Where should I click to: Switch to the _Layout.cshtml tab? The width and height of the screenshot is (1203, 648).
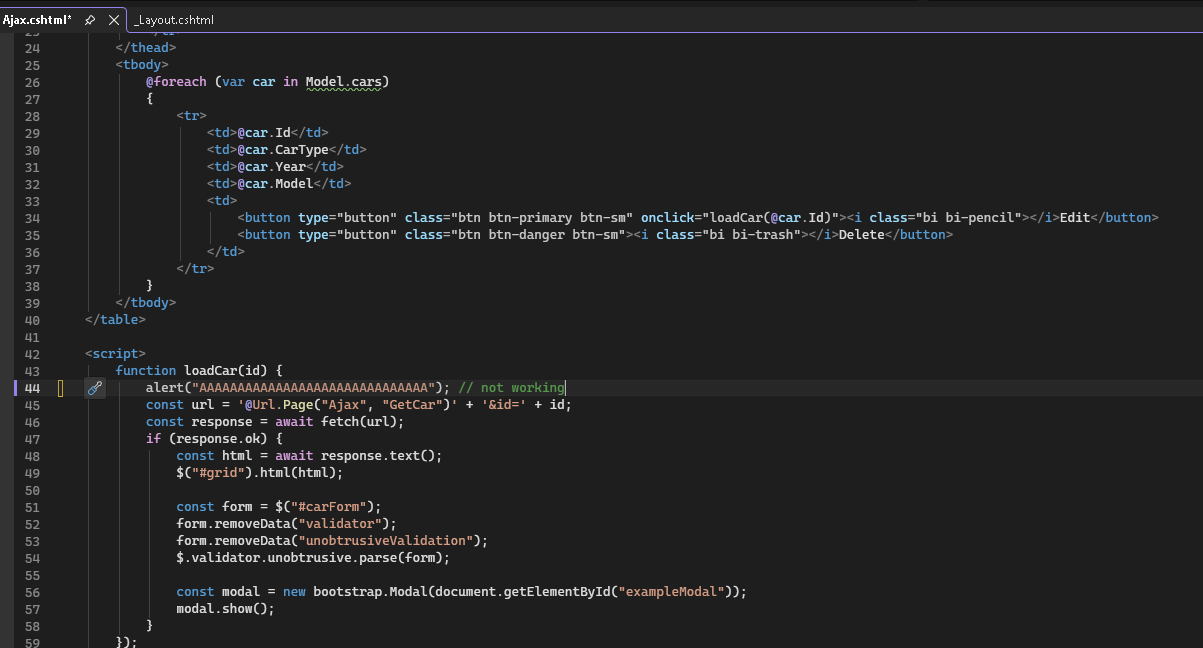[x=174, y=20]
